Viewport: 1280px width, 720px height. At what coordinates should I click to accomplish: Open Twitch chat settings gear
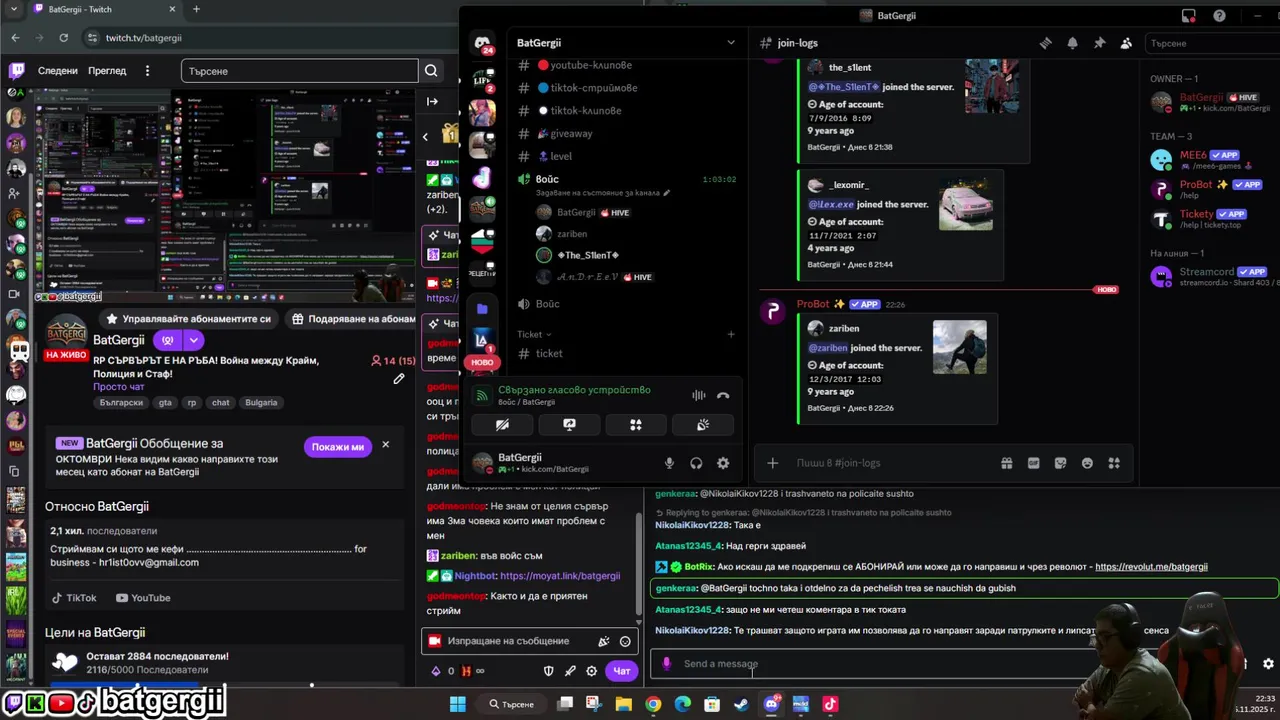tap(592, 671)
